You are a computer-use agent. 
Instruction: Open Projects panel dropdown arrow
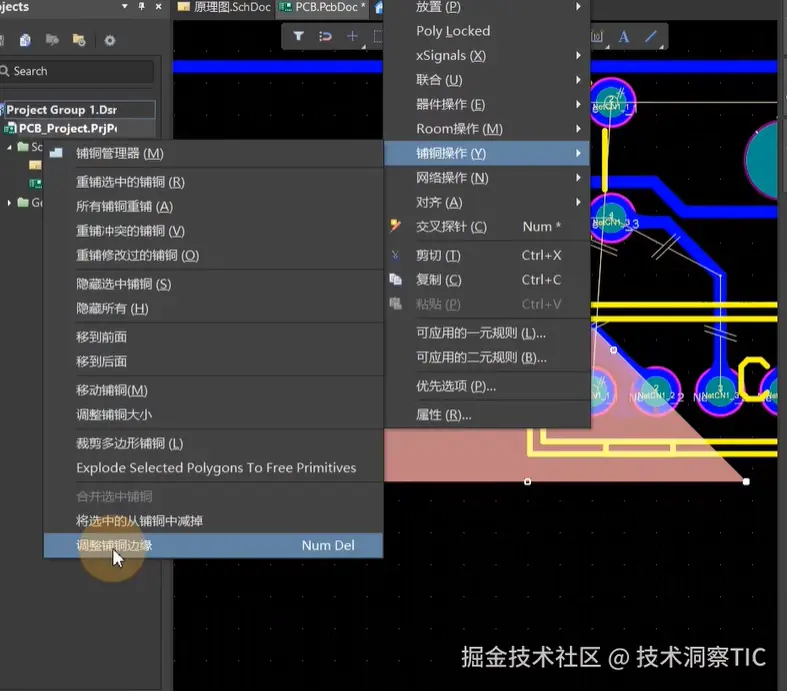[x=124, y=7]
